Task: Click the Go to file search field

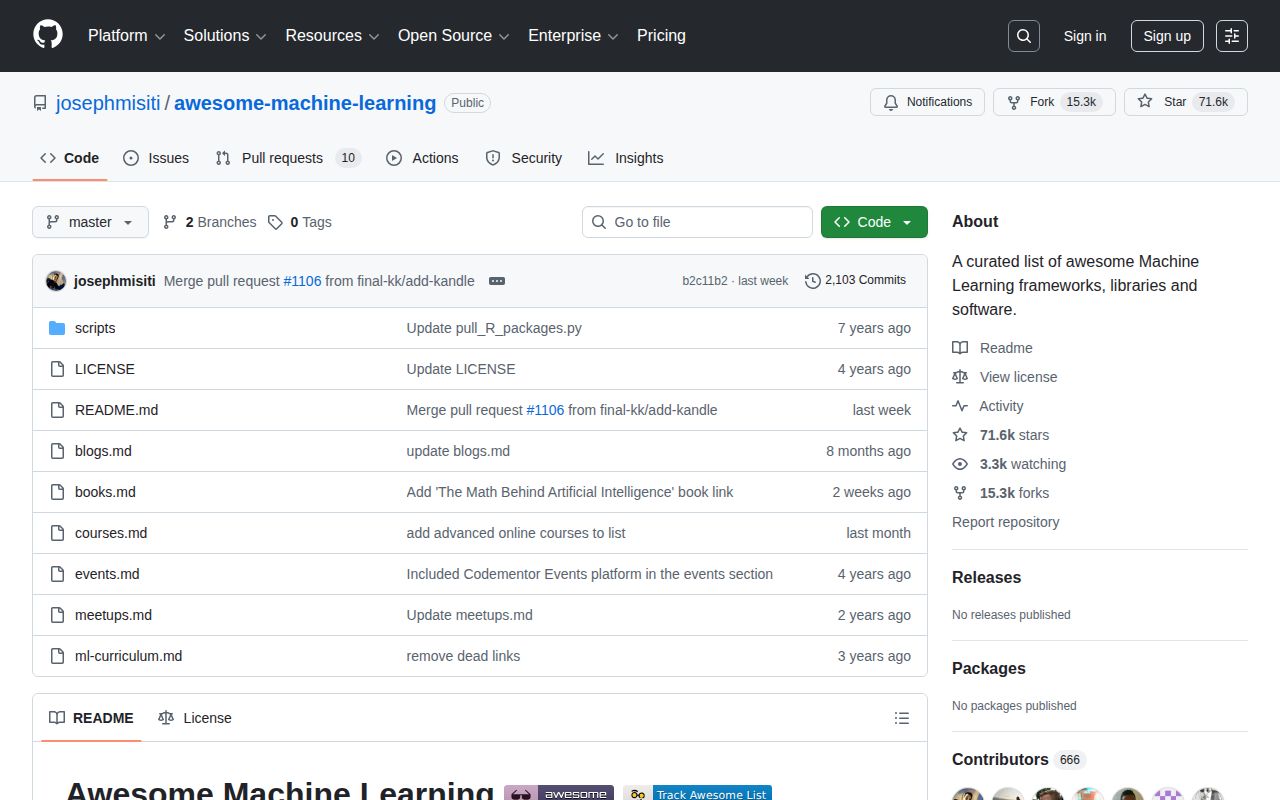Action: [697, 222]
